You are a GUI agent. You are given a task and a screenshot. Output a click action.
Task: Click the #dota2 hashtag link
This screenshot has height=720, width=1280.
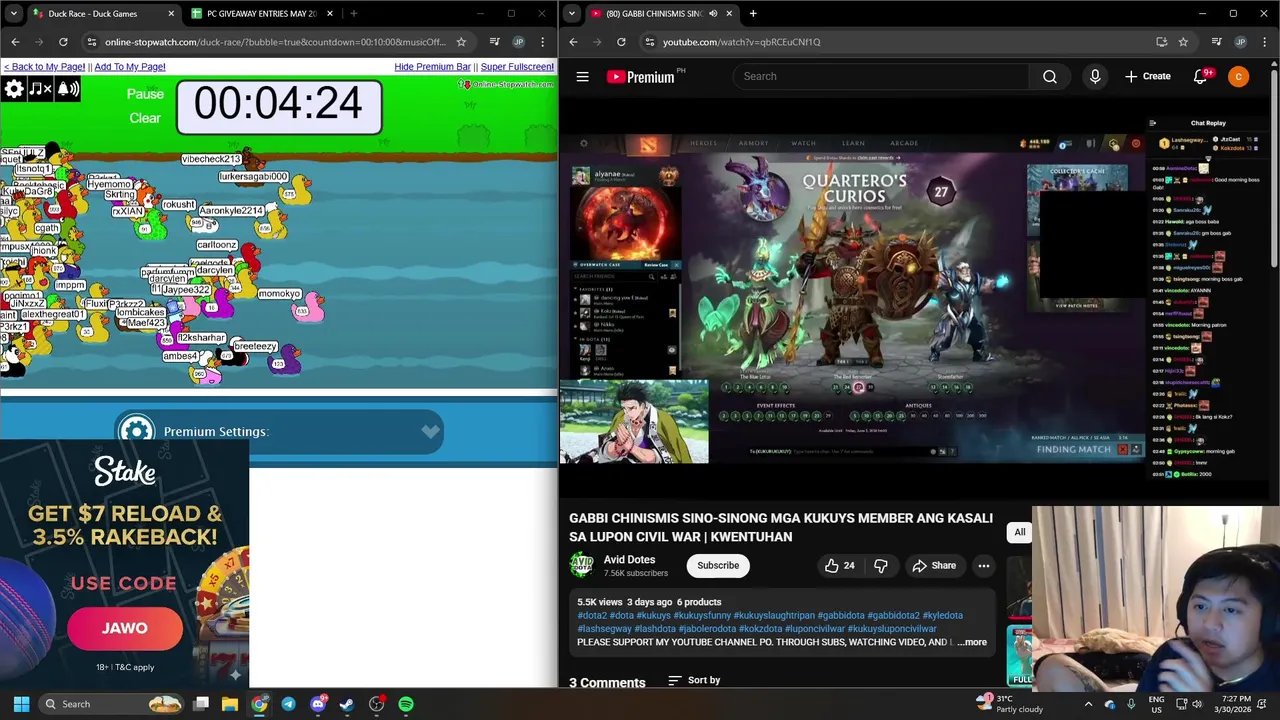(x=591, y=616)
